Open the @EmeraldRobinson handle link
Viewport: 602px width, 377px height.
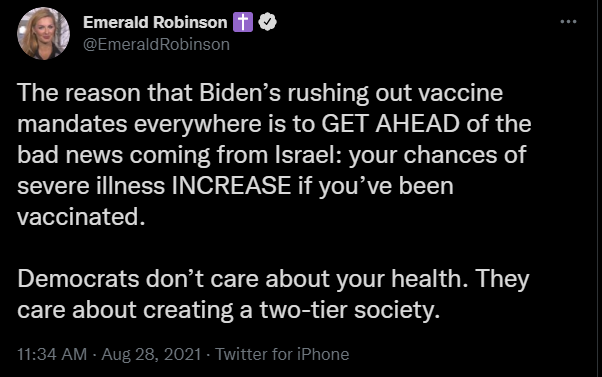pyautogui.click(x=156, y=45)
